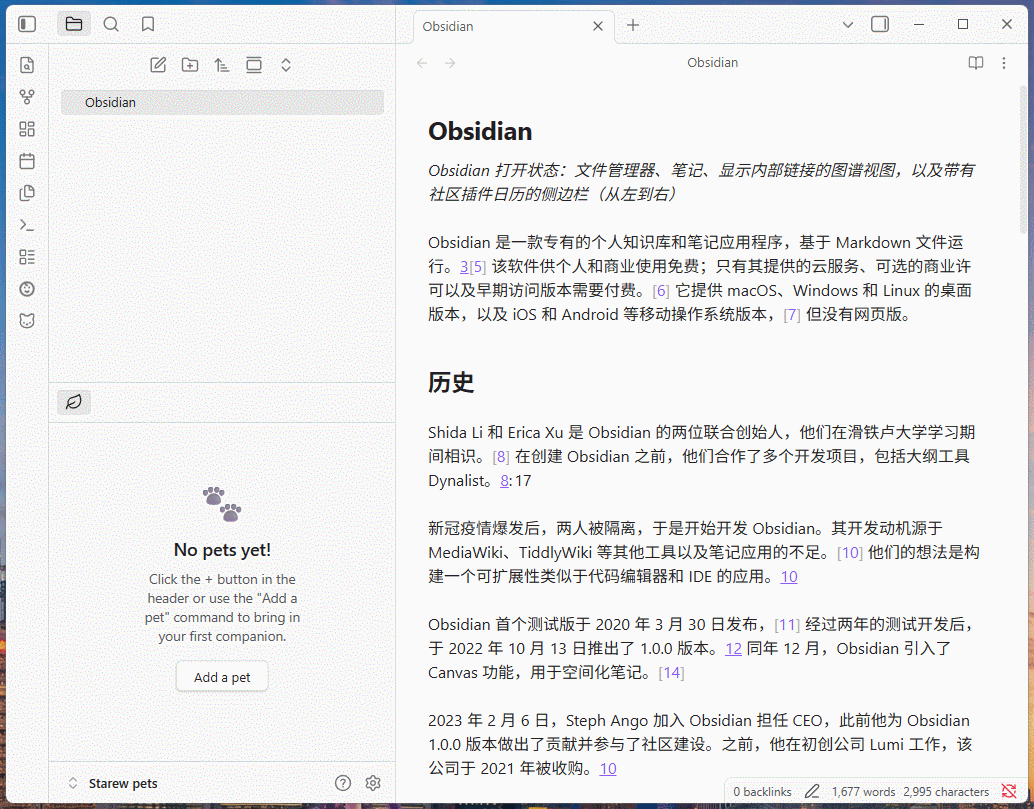
Task: Toggle the right sidebar panel icon
Action: [x=880, y=24]
